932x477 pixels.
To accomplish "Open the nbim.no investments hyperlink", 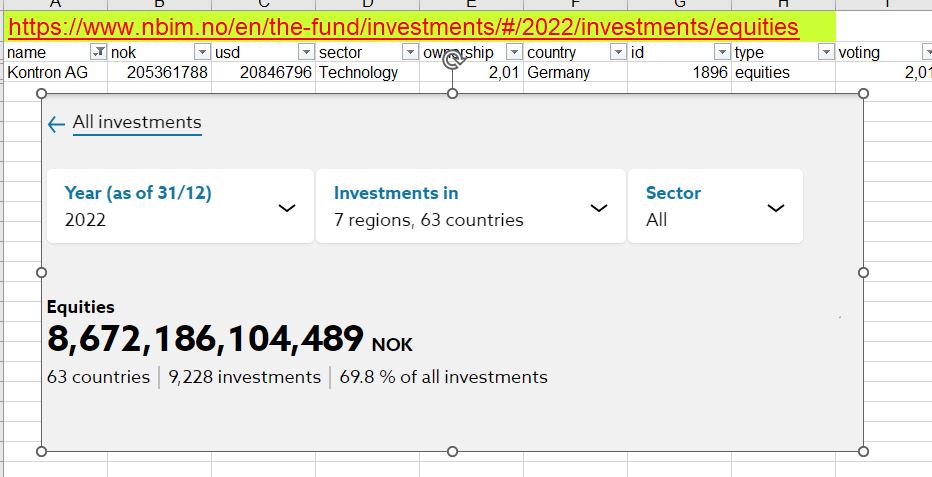I will coord(402,27).
